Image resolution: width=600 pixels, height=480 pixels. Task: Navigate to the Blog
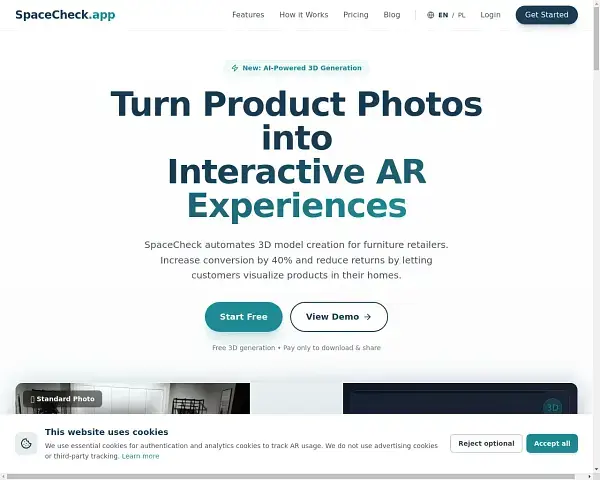coord(392,15)
